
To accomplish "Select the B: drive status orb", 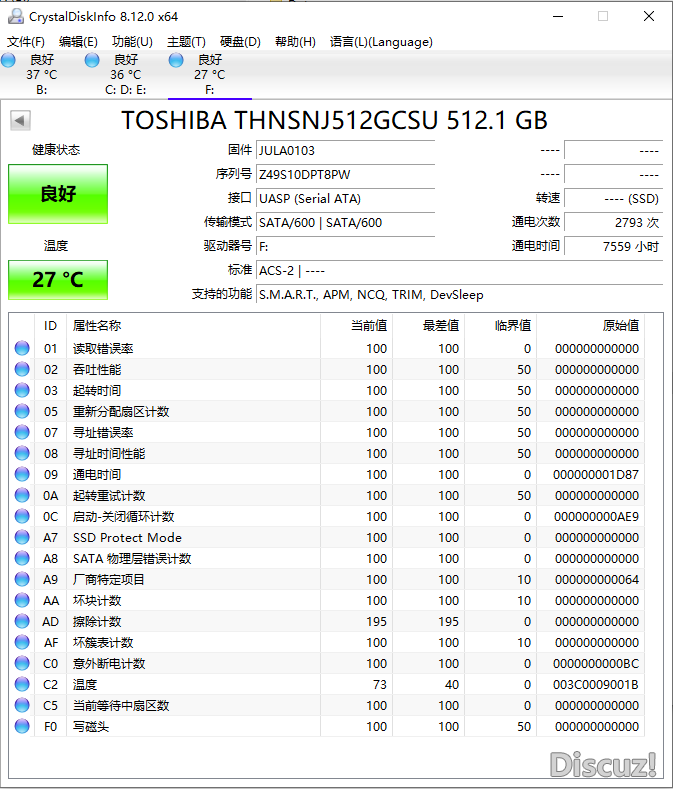I will pyautogui.click(x=9, y=61).
